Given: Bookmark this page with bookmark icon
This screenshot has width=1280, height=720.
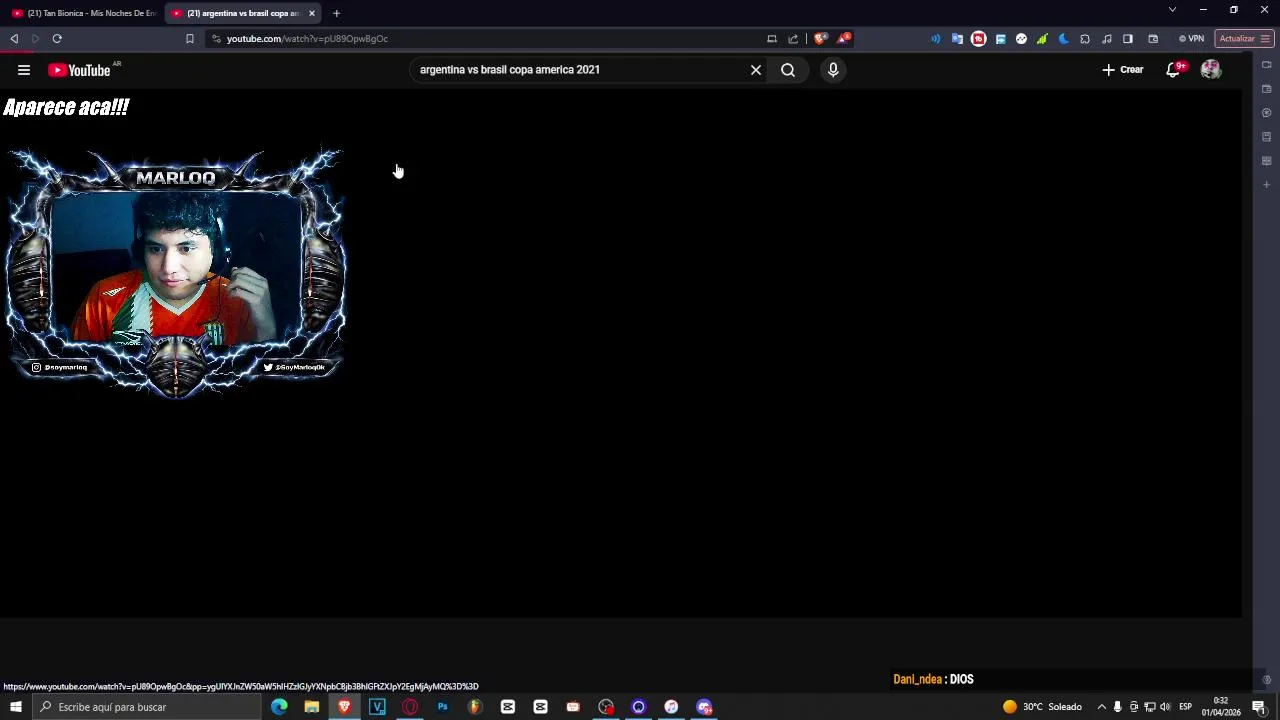Looking at the screenshot, I should [190, 39].
